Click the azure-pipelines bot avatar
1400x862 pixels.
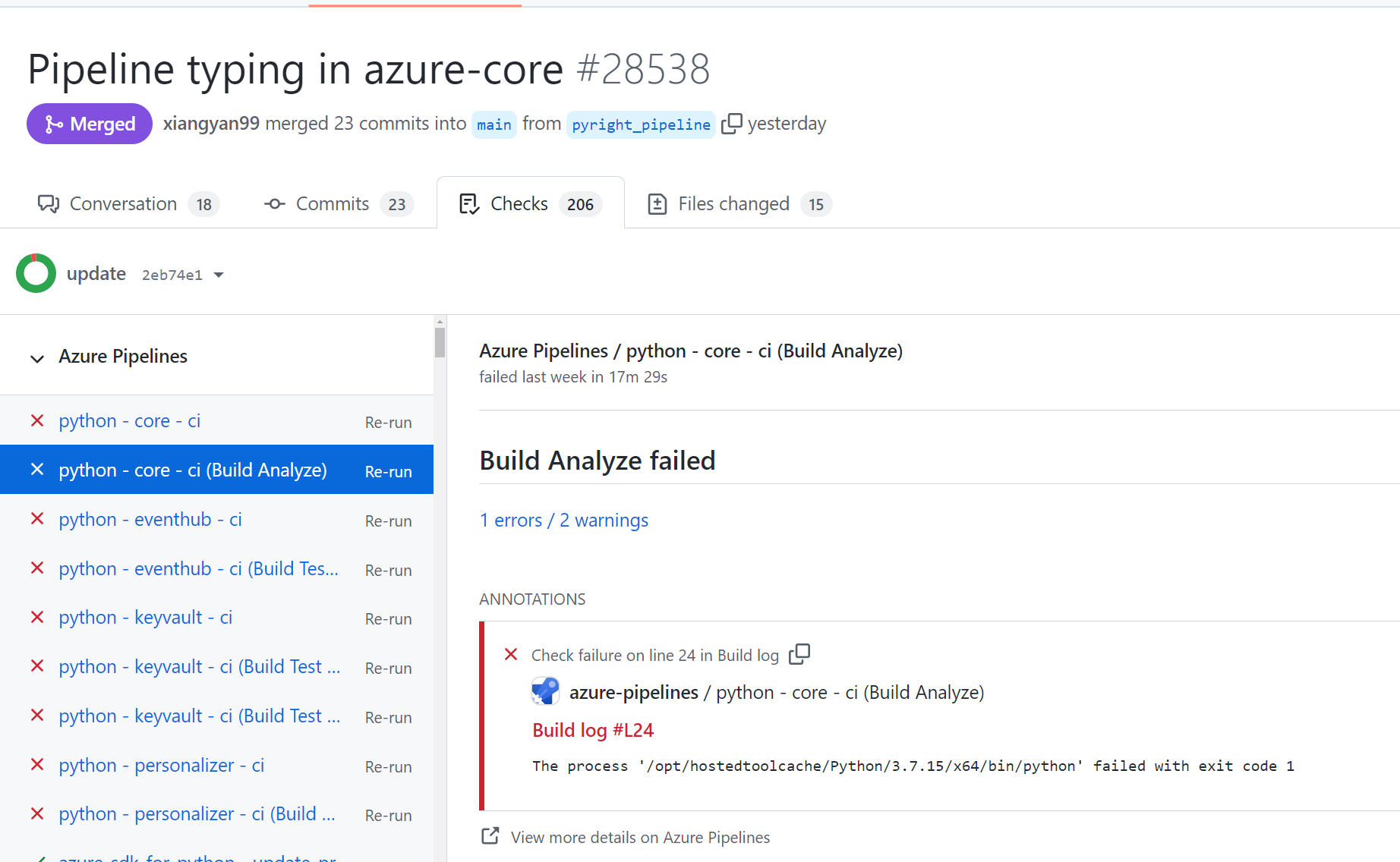pos(545,691)
